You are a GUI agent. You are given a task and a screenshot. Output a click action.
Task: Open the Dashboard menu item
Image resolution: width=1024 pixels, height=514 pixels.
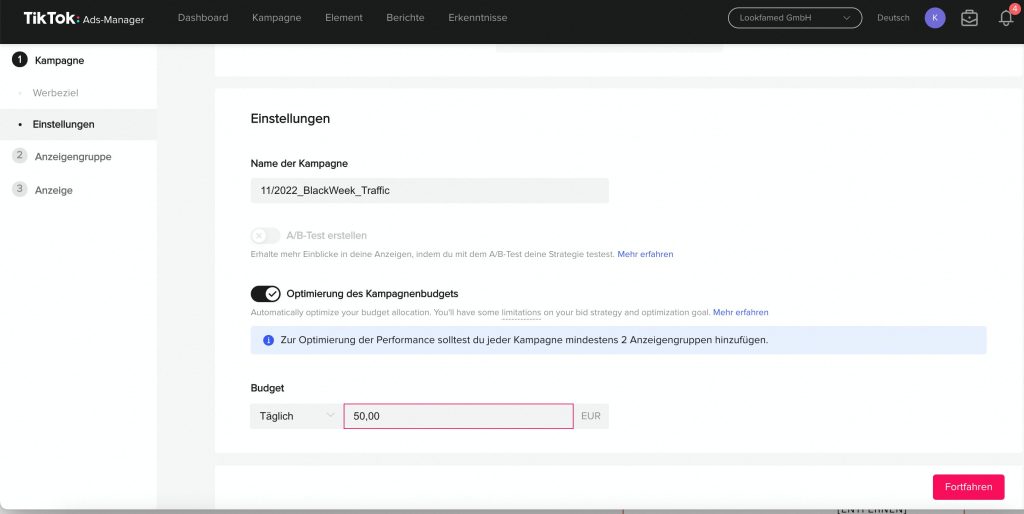tap(203, 18)
